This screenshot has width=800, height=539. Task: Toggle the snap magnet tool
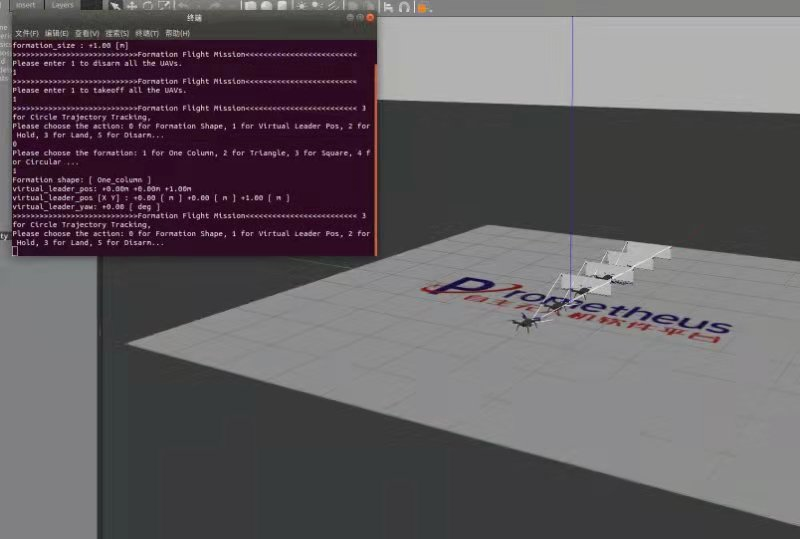tap(404, 7)
